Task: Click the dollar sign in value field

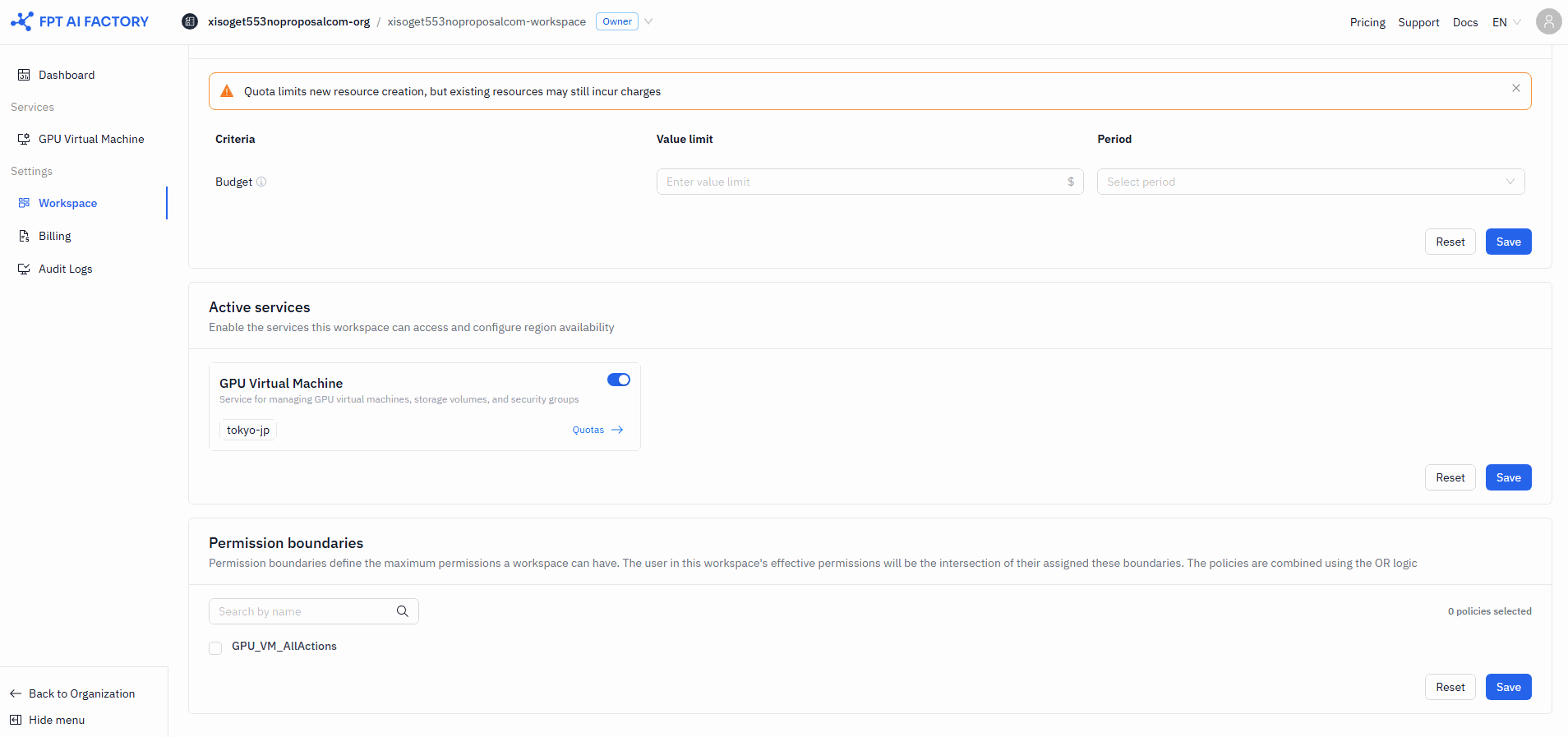Action: [1071, 182]
